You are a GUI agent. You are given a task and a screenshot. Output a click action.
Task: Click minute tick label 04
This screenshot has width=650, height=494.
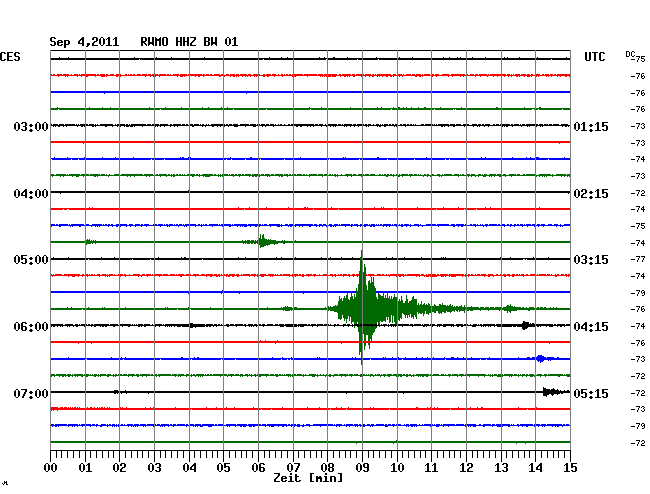pos(189,468)
